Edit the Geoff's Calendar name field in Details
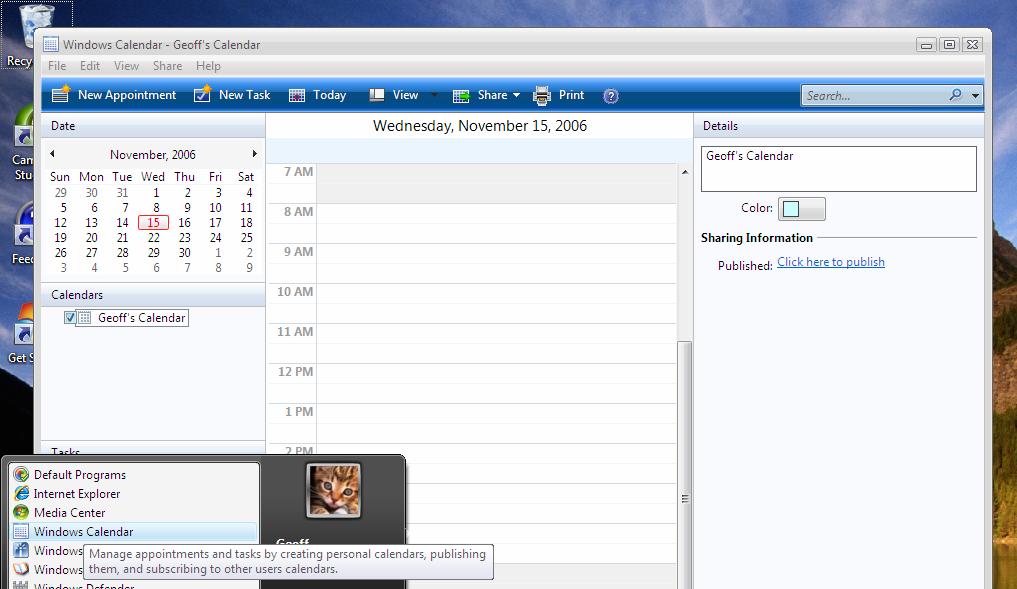Screen dimensions: 1017x589 click(x=839, y=169)
